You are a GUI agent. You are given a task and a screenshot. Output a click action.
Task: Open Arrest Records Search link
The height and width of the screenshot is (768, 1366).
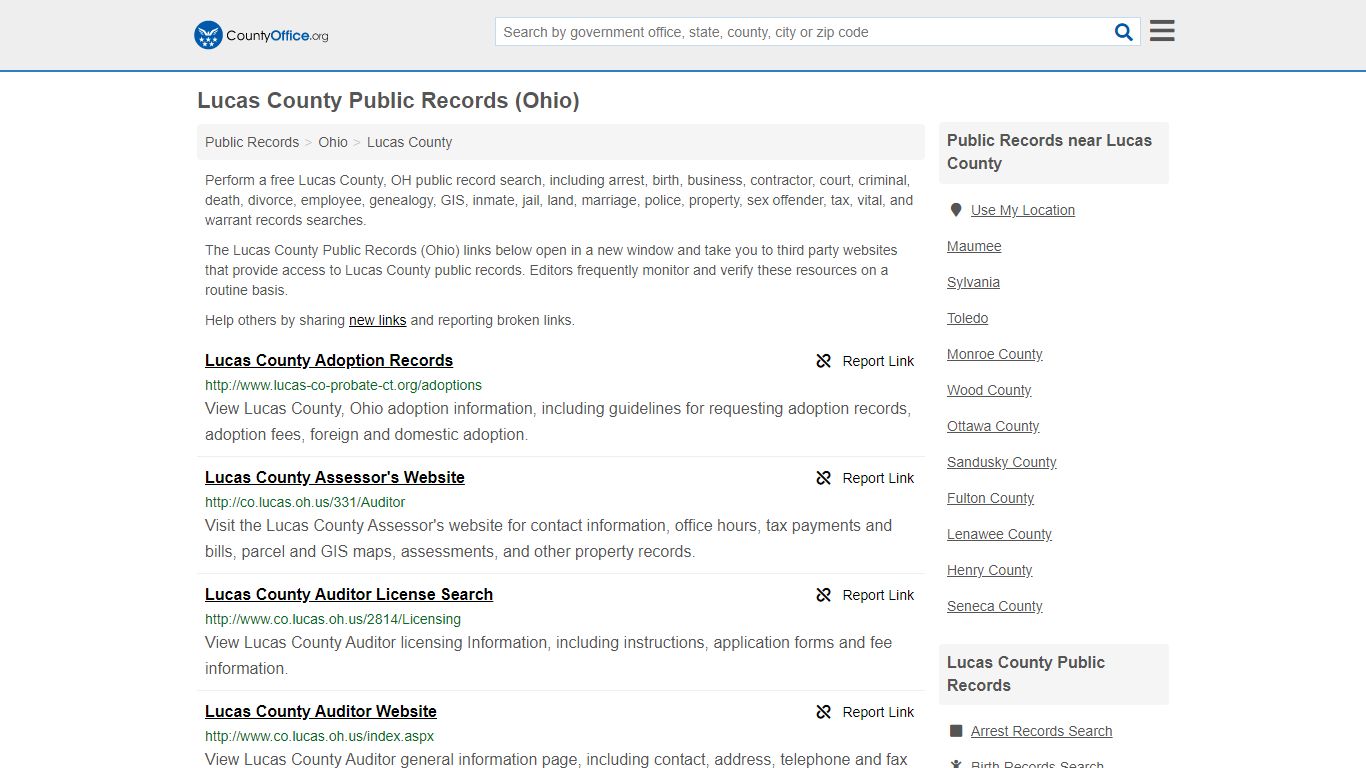[1041, 731]
